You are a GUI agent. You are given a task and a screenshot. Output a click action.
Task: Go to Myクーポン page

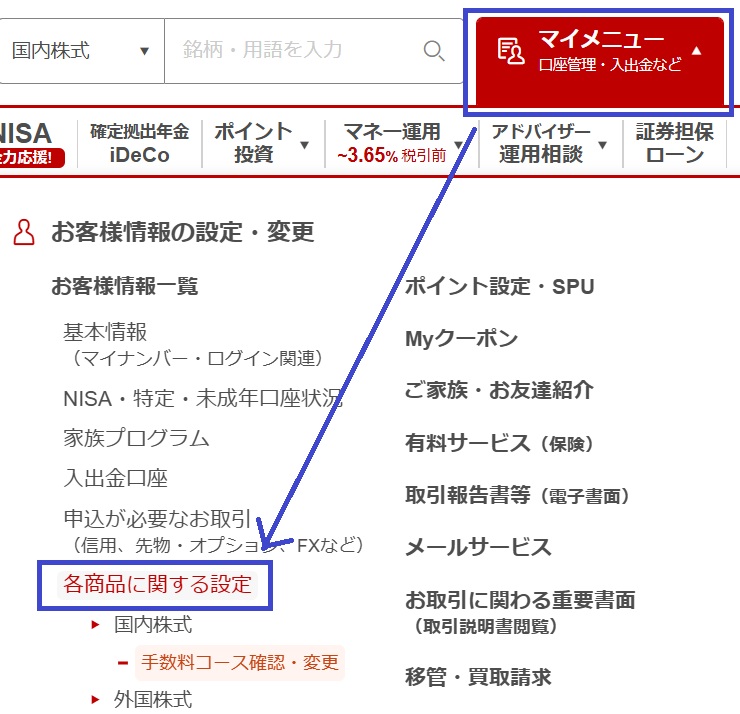(x=461, y=339)
